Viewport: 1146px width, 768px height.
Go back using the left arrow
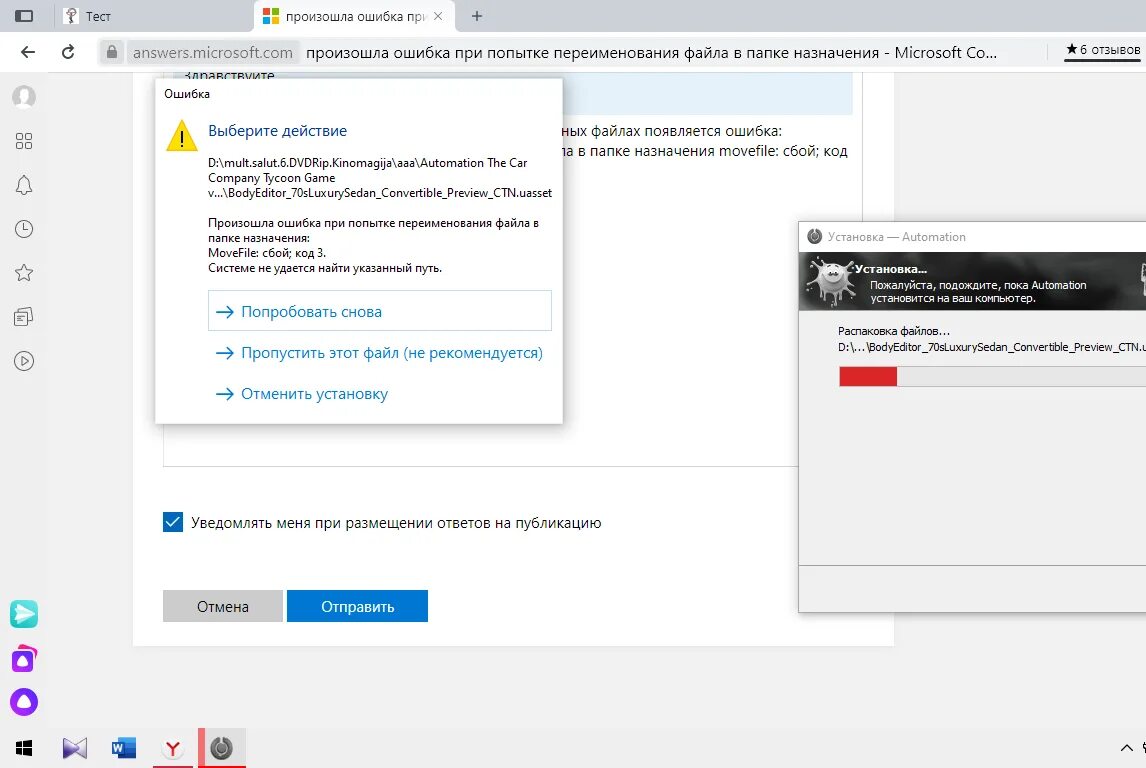28,53
